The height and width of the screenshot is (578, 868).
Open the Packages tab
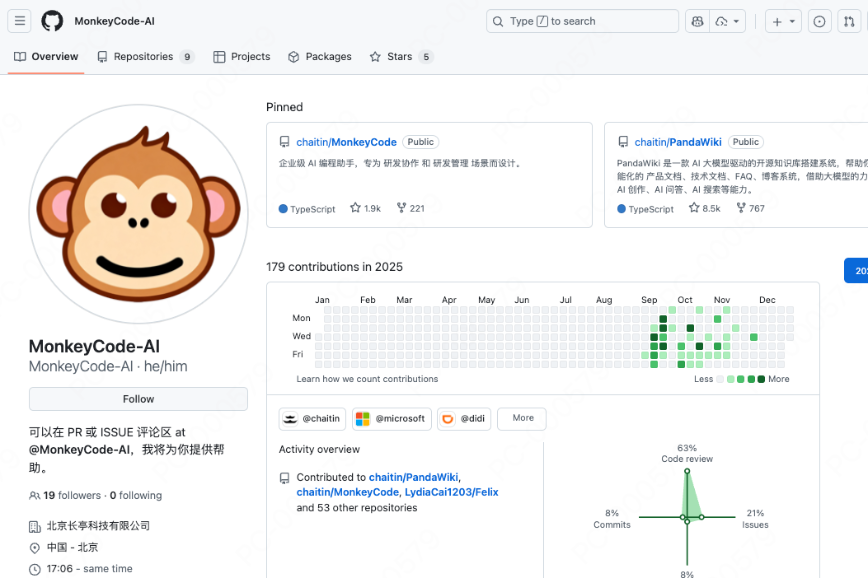[x=320, y=56]
